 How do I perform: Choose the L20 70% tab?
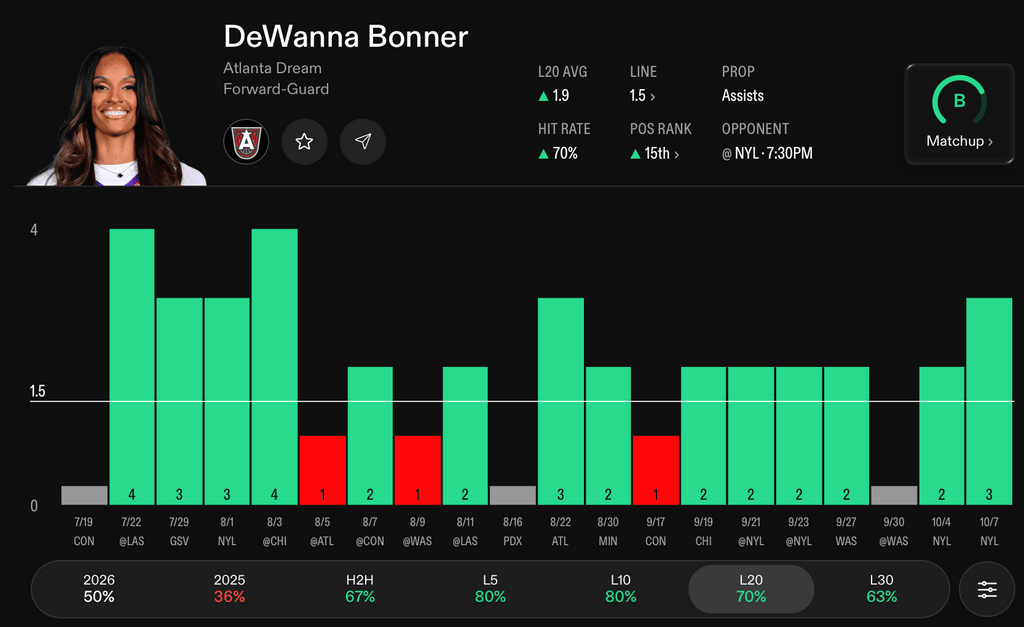[751, 588]
